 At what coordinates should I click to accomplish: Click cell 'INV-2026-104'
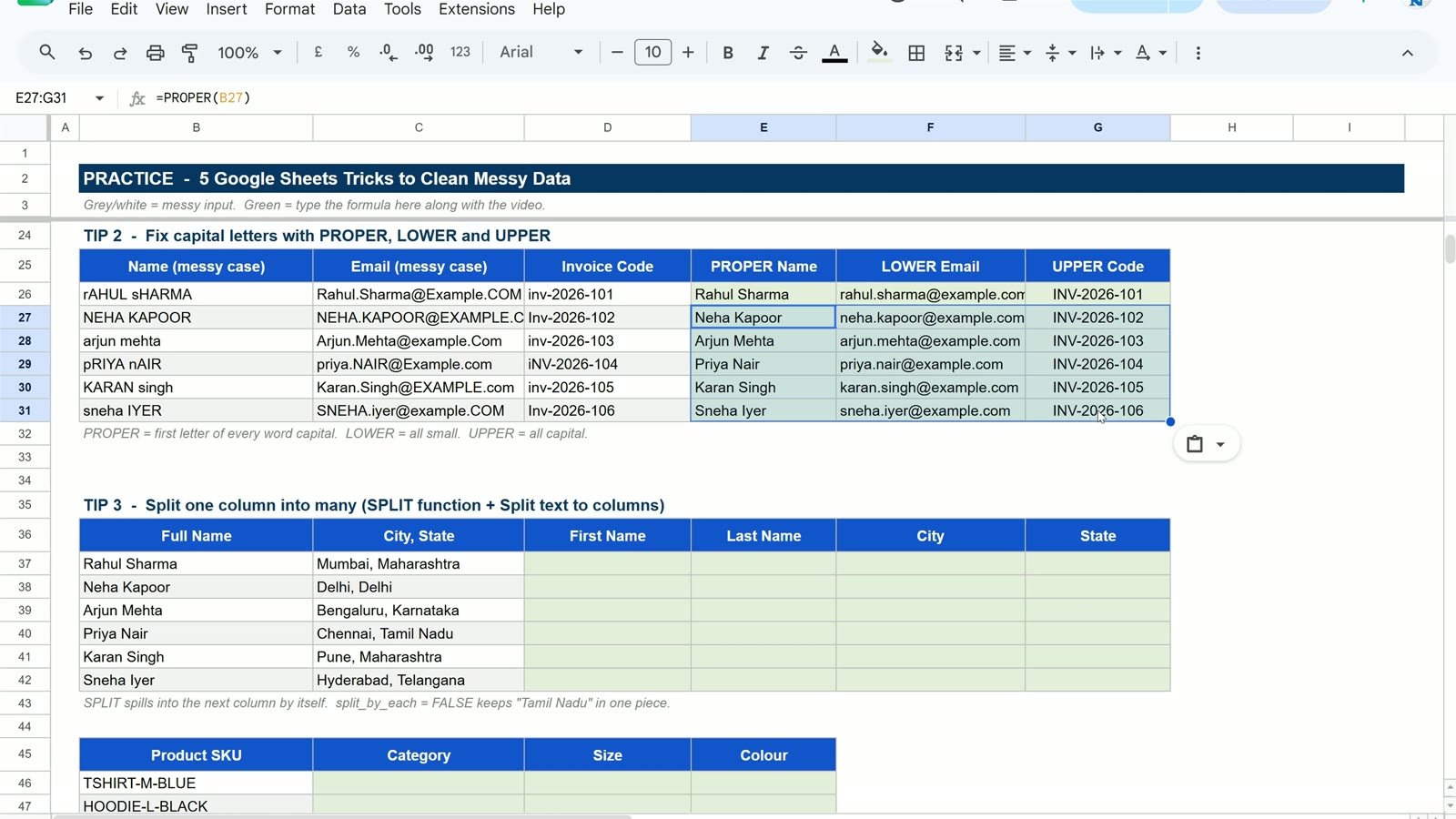(x=1097, y=364)
